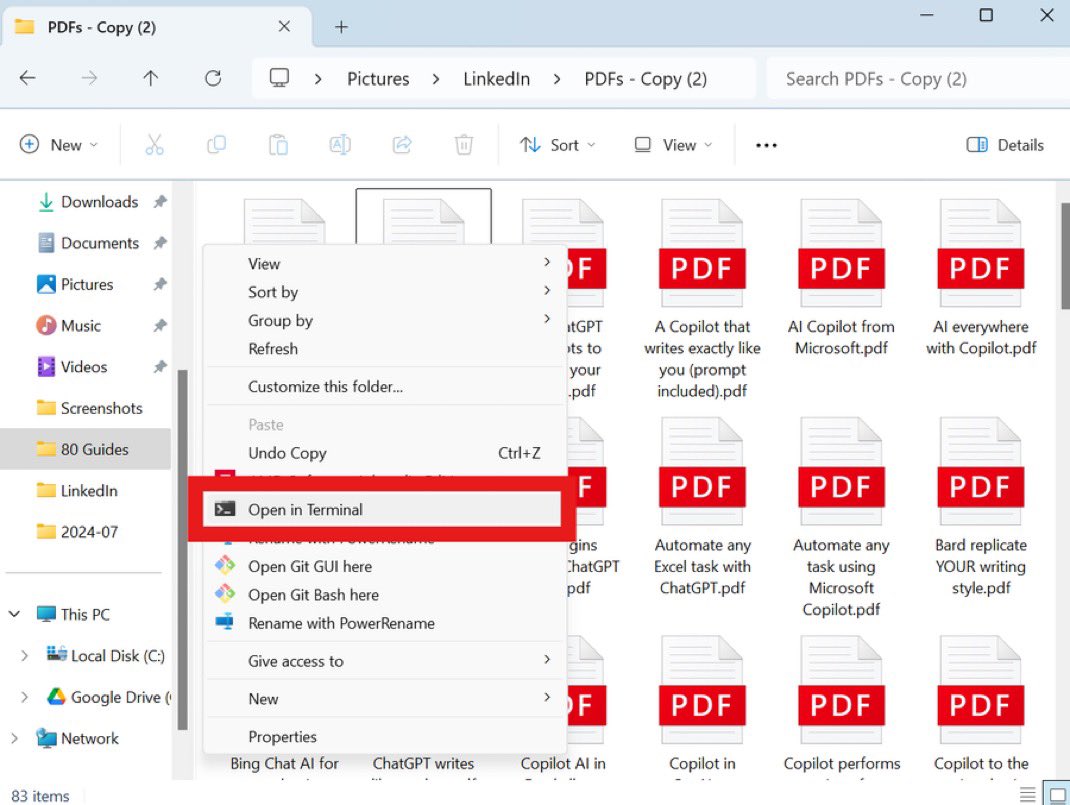Expand the Network tree node
Viewport: 1070px width, 805px height.
(14, 738)
